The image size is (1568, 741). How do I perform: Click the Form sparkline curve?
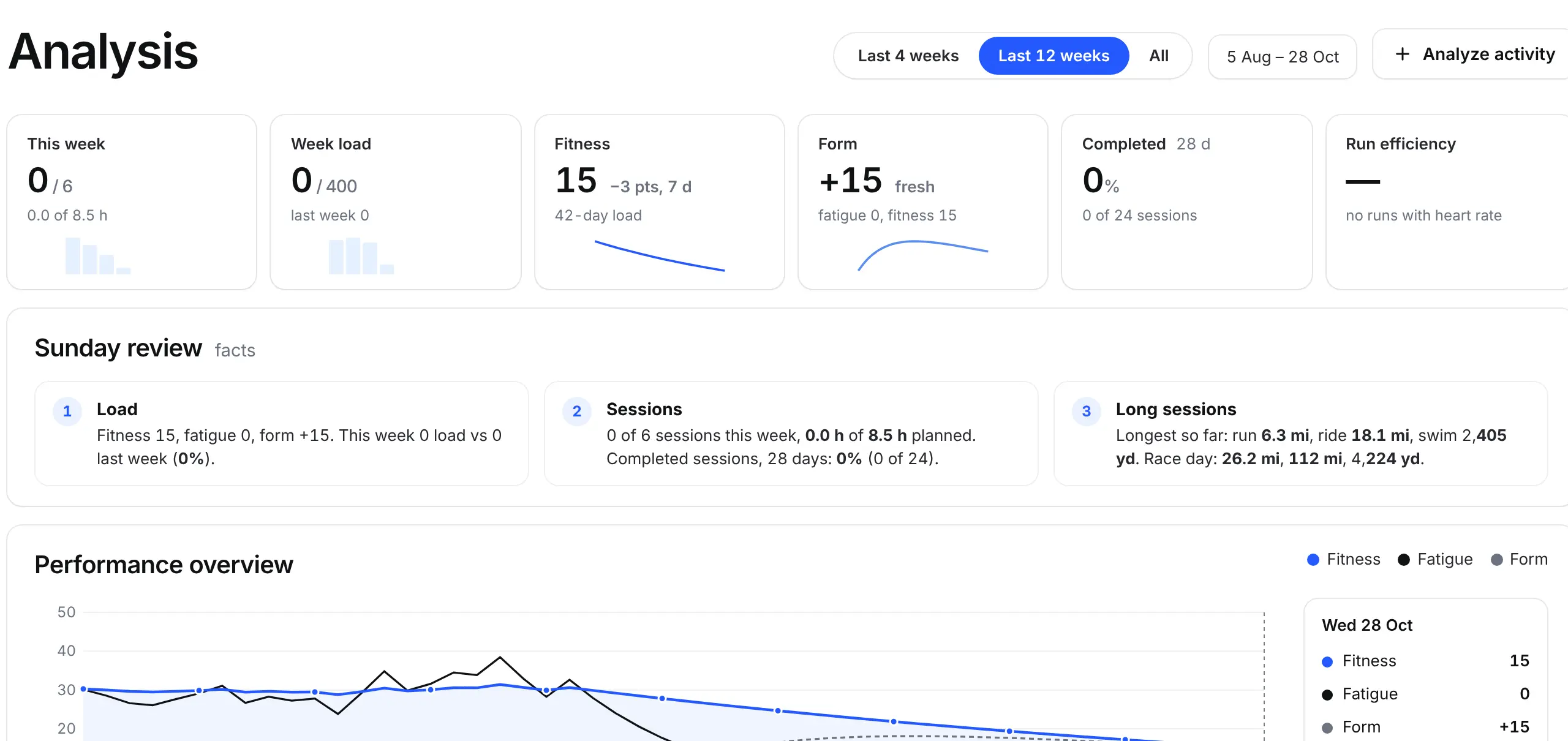point(923,255)
